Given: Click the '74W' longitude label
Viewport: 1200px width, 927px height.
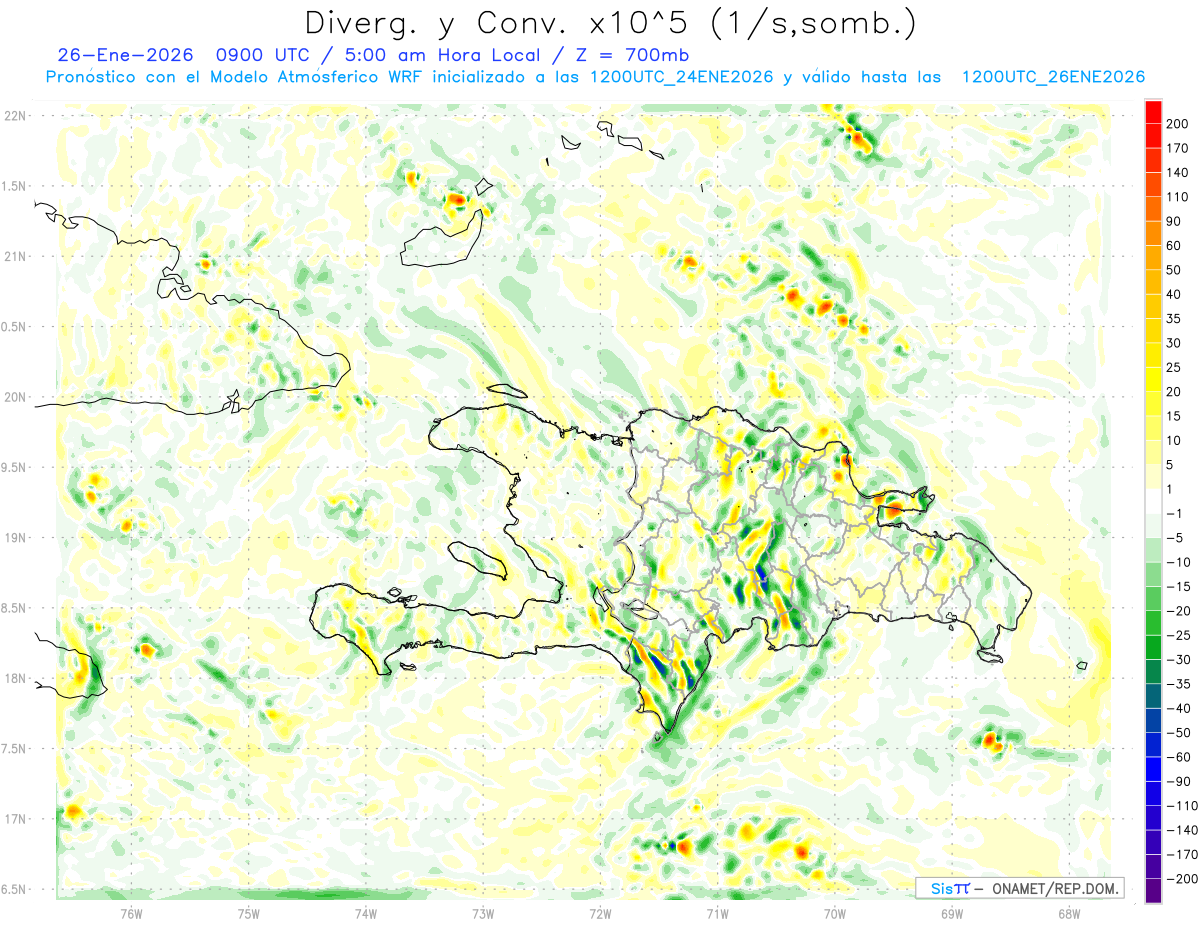Looking at the screenshot, I should click(x=366, y=913).
